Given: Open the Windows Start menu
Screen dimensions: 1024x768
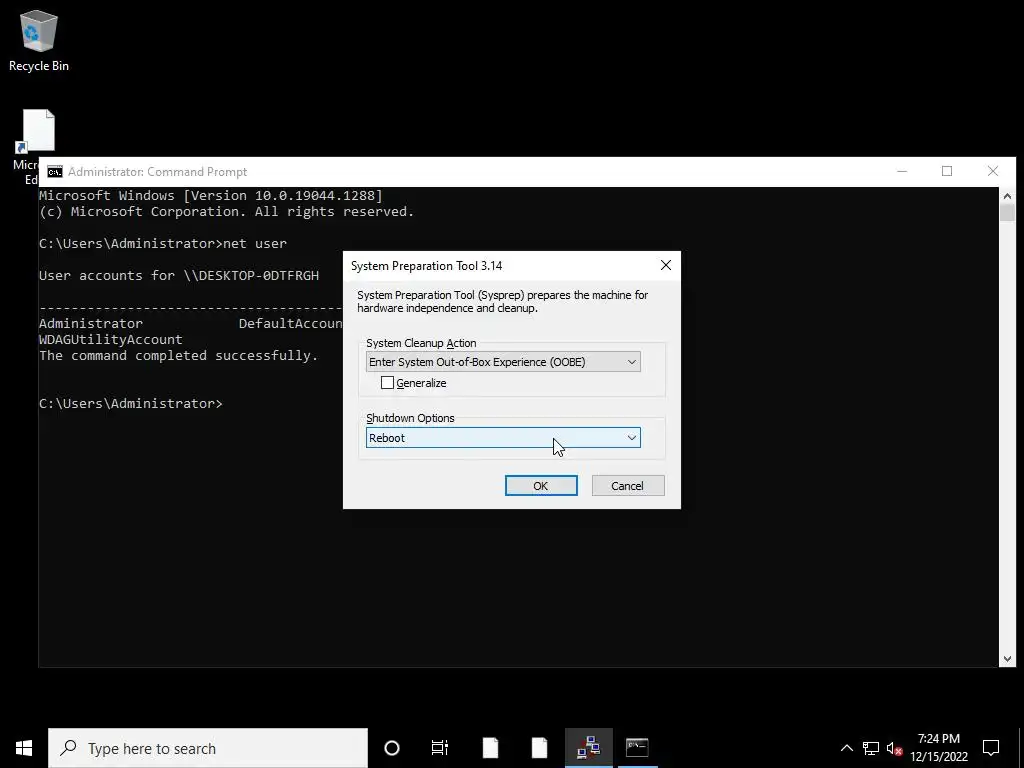Looking at the screenshot, I should (x=24, y=748).
